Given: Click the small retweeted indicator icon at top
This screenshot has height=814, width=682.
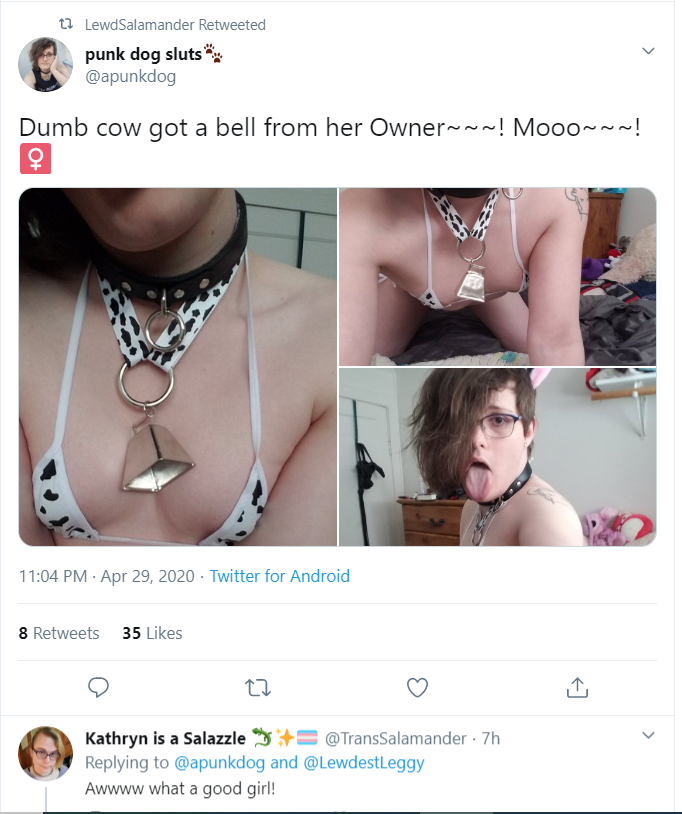Looking at the screenshot, I should [x=66, y=24].
